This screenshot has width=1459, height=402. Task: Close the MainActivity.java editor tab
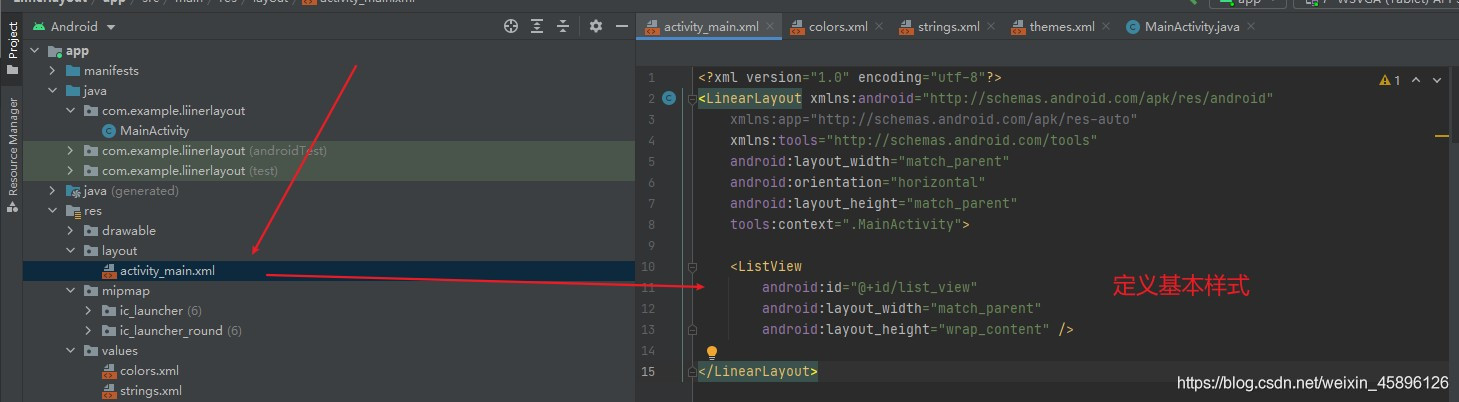pyautogui.click(x=1252, y=27)
